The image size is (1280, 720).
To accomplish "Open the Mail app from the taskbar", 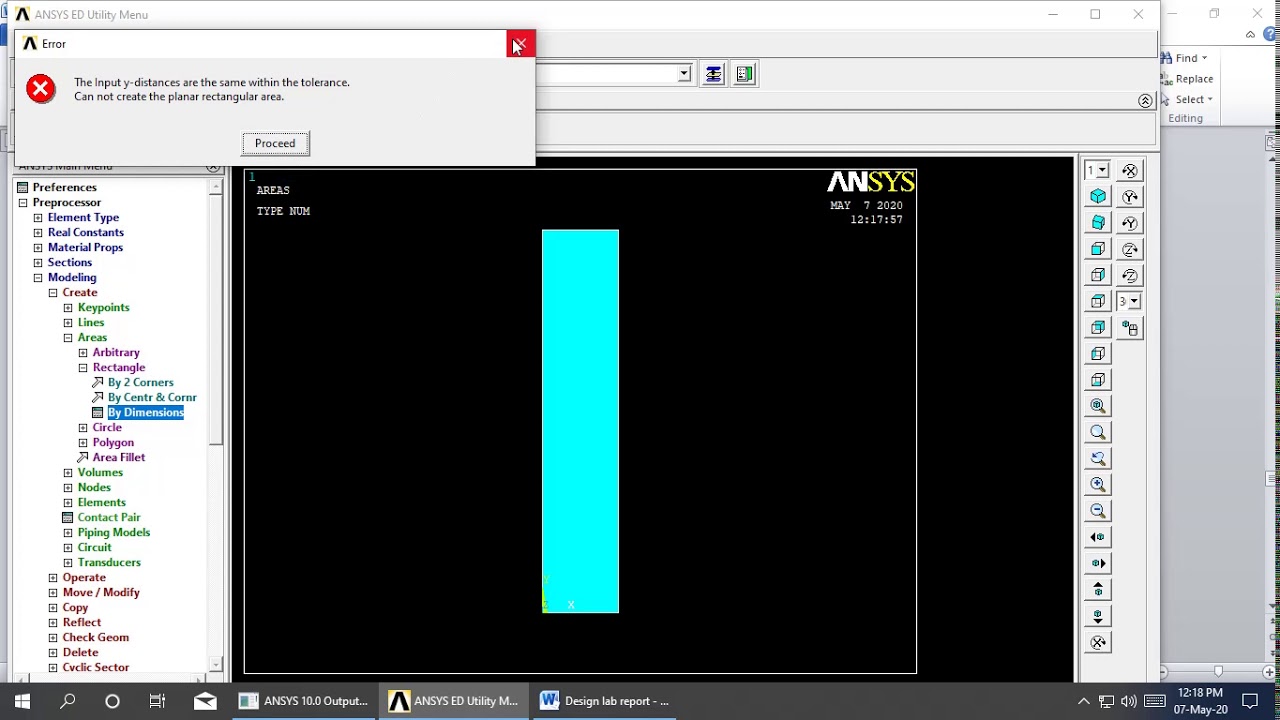I will [205, 701].
